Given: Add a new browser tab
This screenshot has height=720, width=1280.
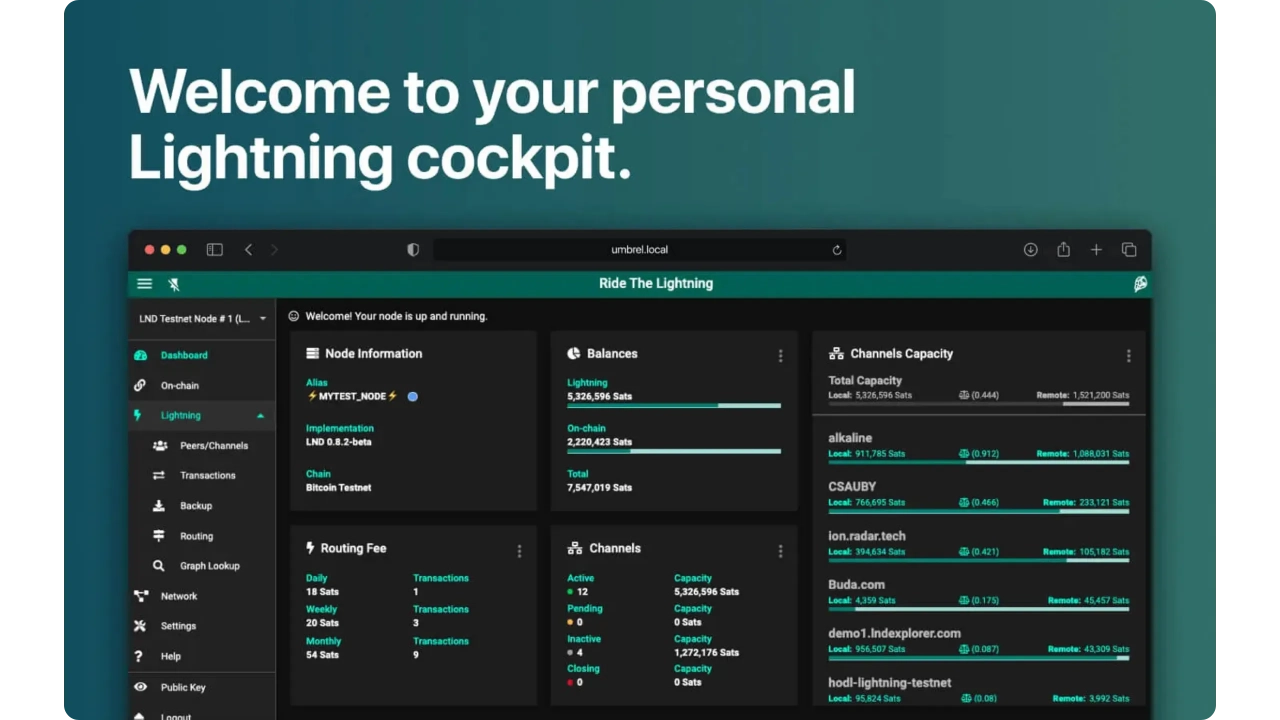Looking at the screenshot, I should tap(1096, 250).
